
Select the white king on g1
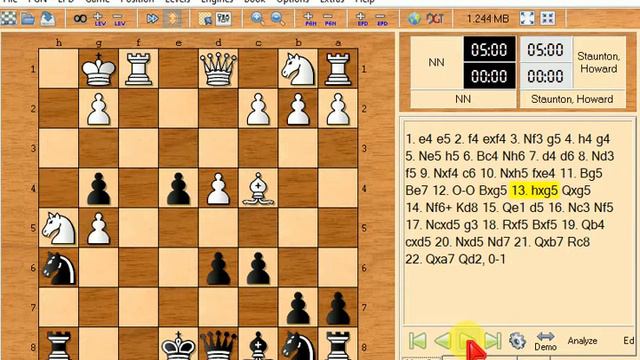tap(99, 69)
